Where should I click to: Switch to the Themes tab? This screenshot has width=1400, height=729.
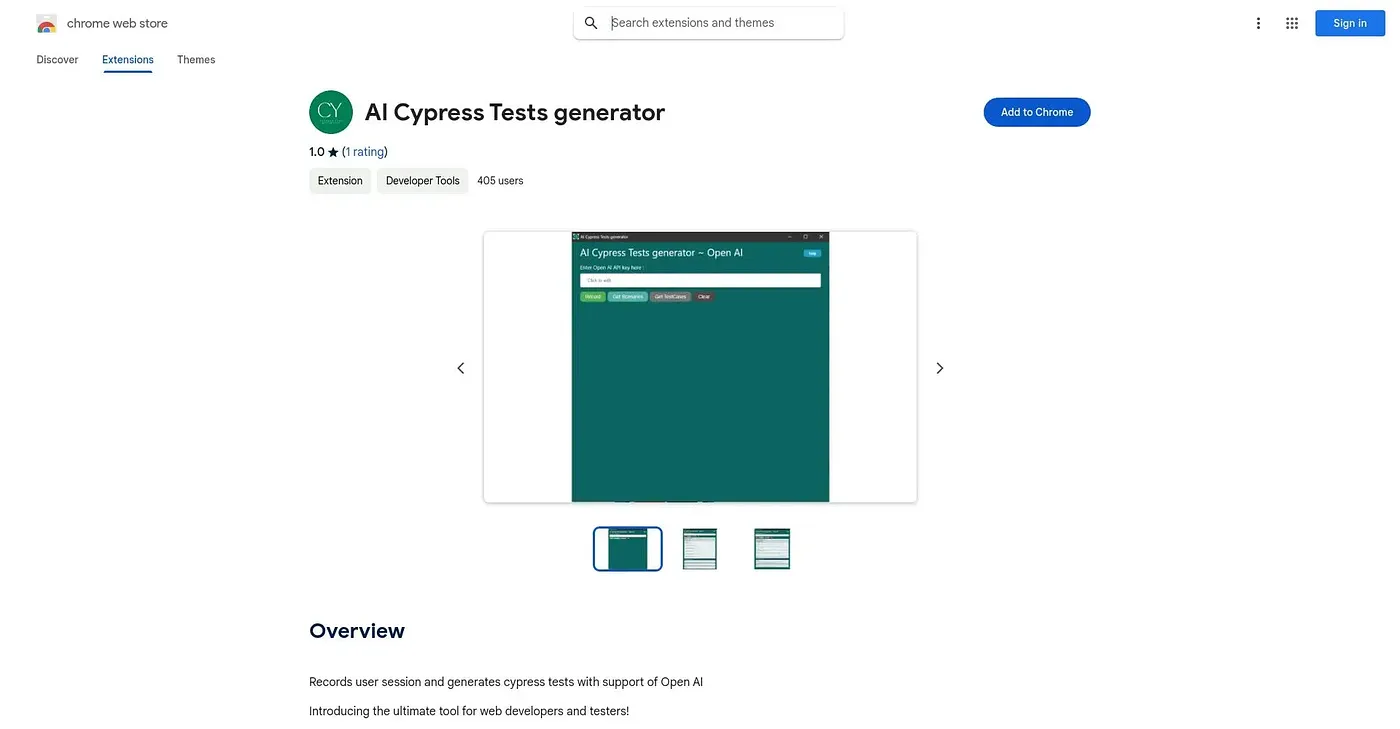(196, 60)
